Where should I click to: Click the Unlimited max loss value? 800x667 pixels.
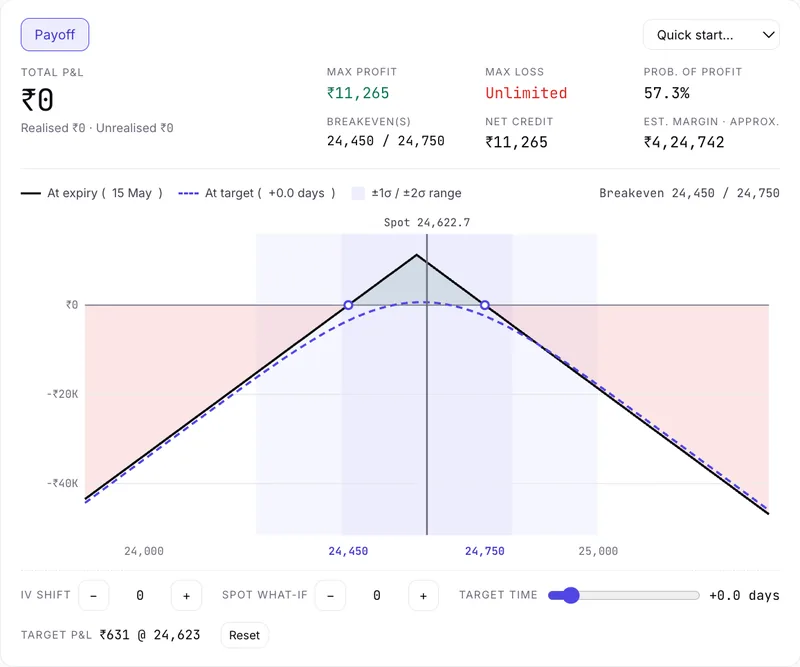[x=526, y=93]
